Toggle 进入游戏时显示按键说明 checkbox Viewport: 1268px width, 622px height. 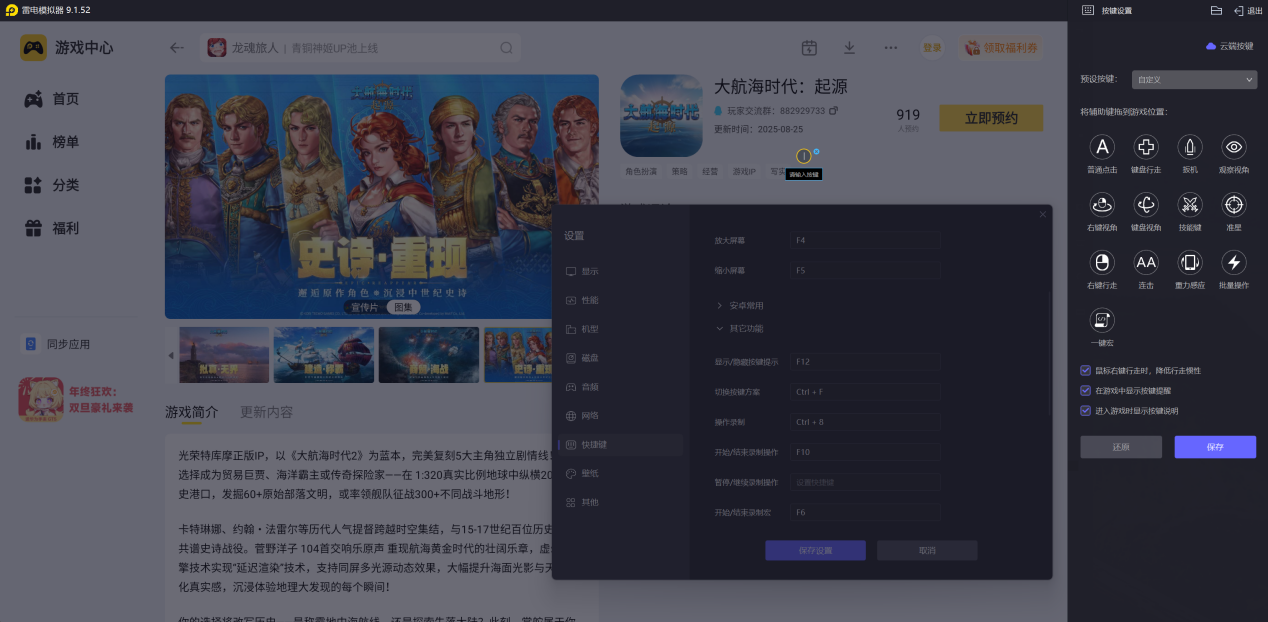(x=1086, y=410)
